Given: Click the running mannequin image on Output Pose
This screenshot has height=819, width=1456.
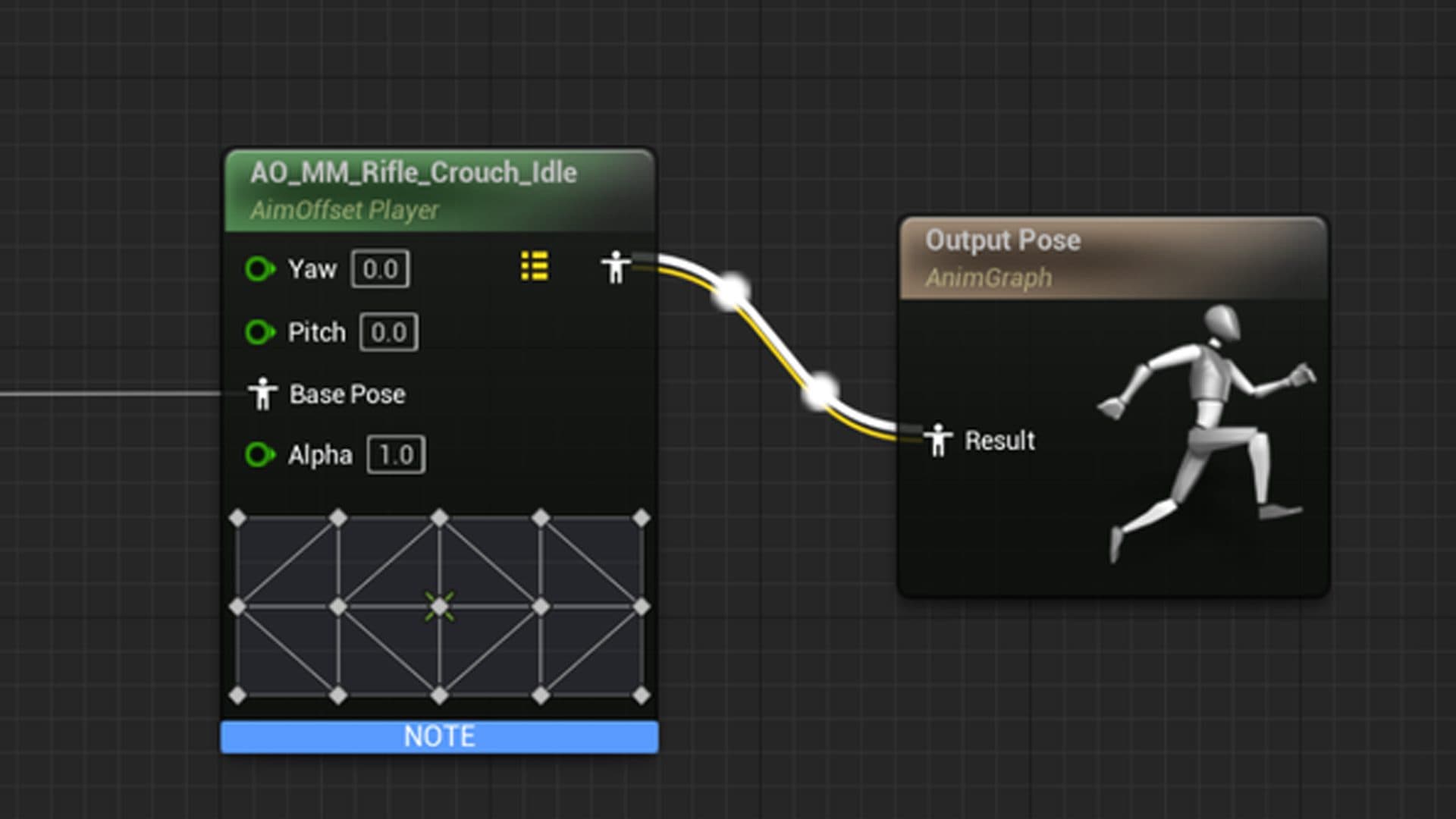Looking at the screenshot, I should tap(1207, 434).
